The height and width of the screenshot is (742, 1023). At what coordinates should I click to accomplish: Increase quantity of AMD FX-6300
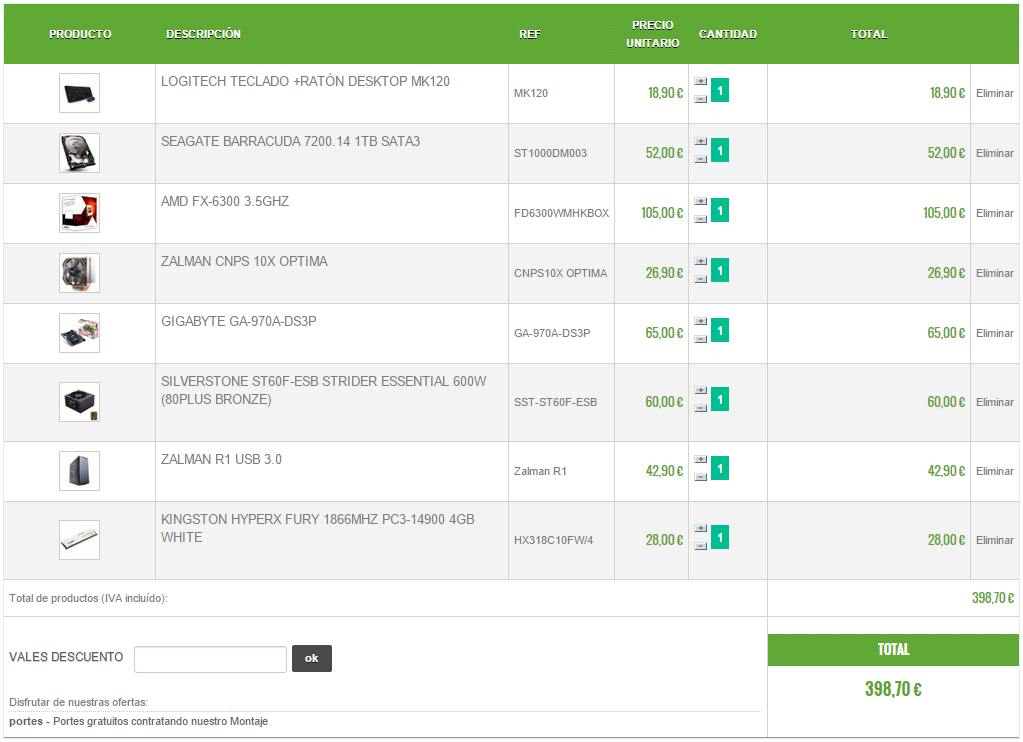point(701,202)
